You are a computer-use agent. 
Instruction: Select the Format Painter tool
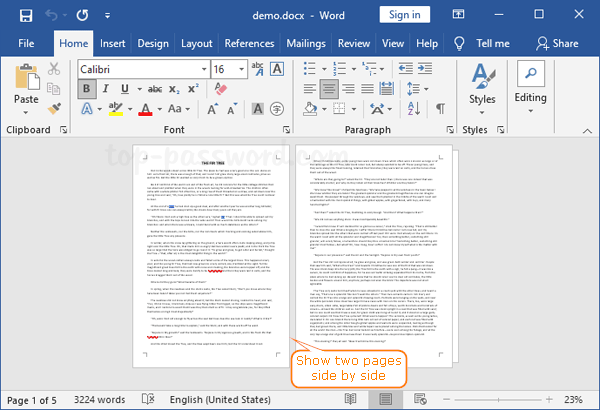click(55, 108)
